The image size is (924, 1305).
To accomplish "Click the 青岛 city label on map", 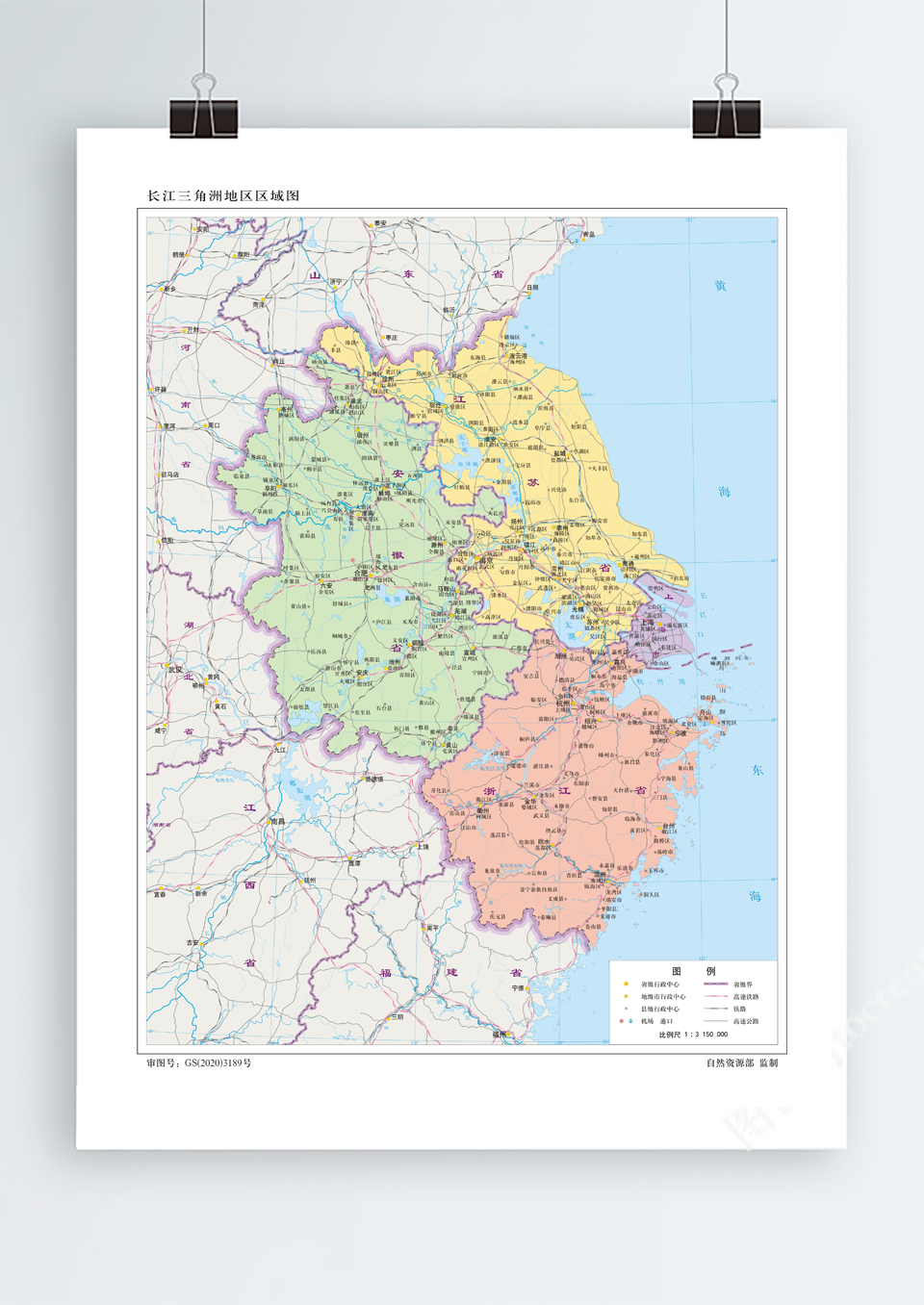I will pyautogui.click(x=588, y=234).
